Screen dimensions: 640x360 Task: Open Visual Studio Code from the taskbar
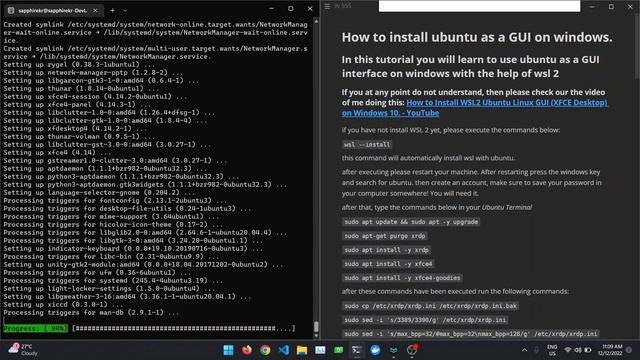tap(284, 350)
